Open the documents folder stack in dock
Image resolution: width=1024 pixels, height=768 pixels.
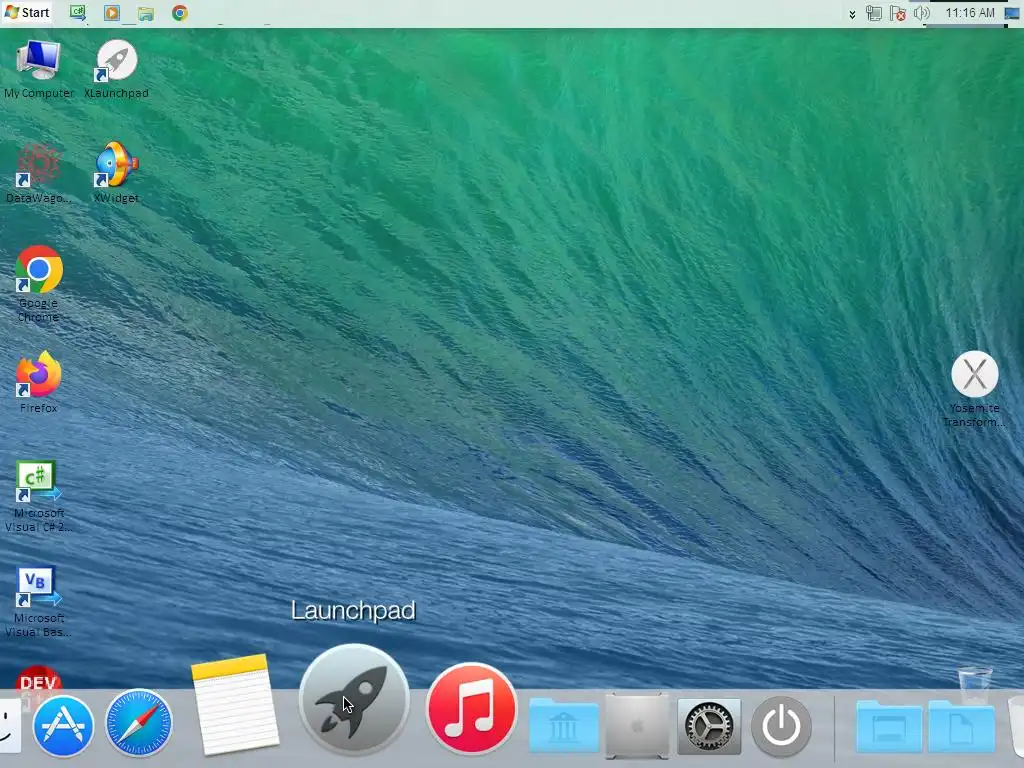pyautogui.click(x=961, y=726)
